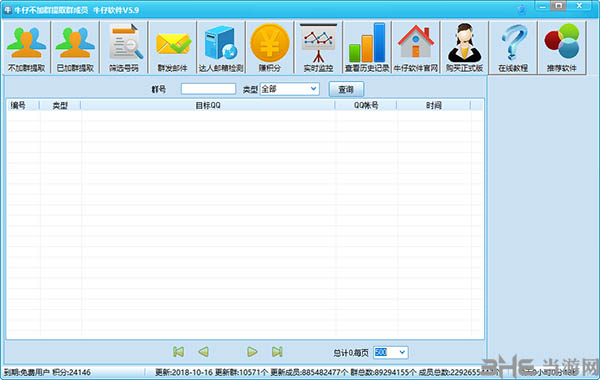Viewport: 600px width, 380px height.
Task: Click status text 更新群:10571个
Action: [241, 372]
